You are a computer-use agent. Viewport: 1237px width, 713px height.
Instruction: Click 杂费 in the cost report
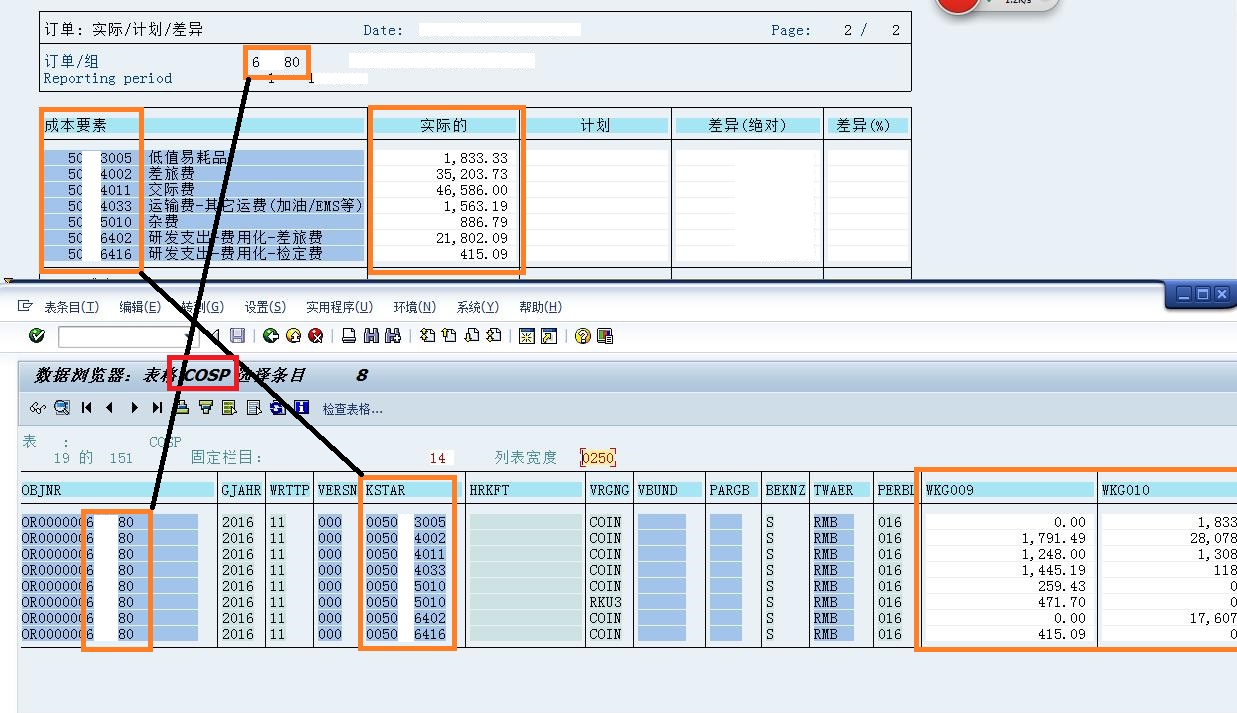164,222
